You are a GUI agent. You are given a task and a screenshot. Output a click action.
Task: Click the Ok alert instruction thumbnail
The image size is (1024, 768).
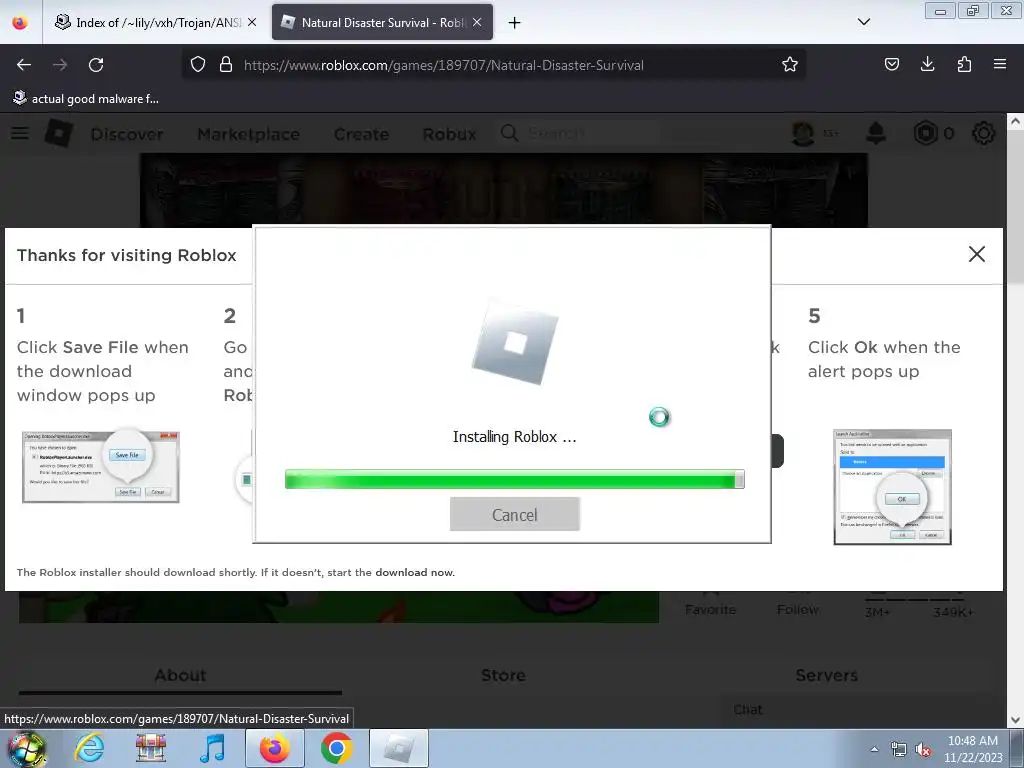pos(892,487)
